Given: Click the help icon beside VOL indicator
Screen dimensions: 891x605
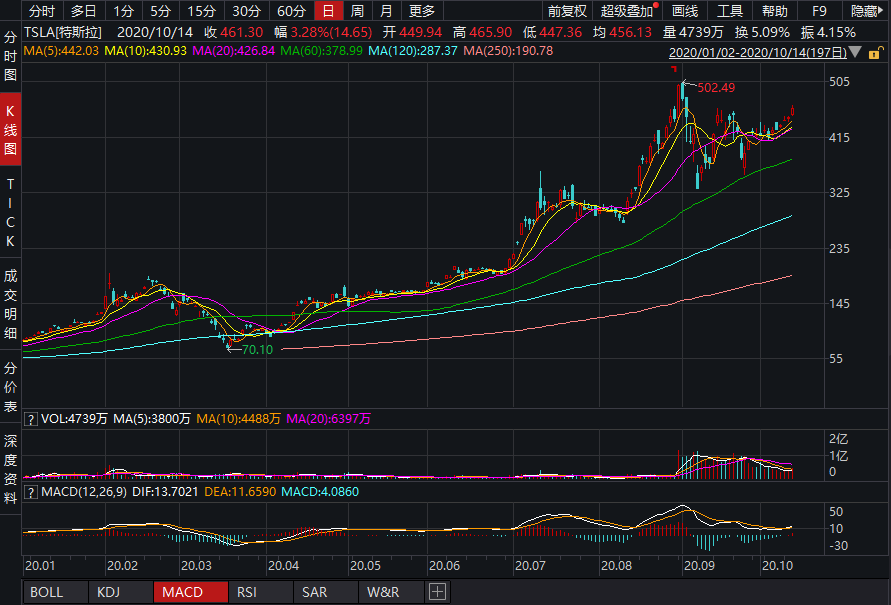Looking at the screenshot, I should 32,419.
